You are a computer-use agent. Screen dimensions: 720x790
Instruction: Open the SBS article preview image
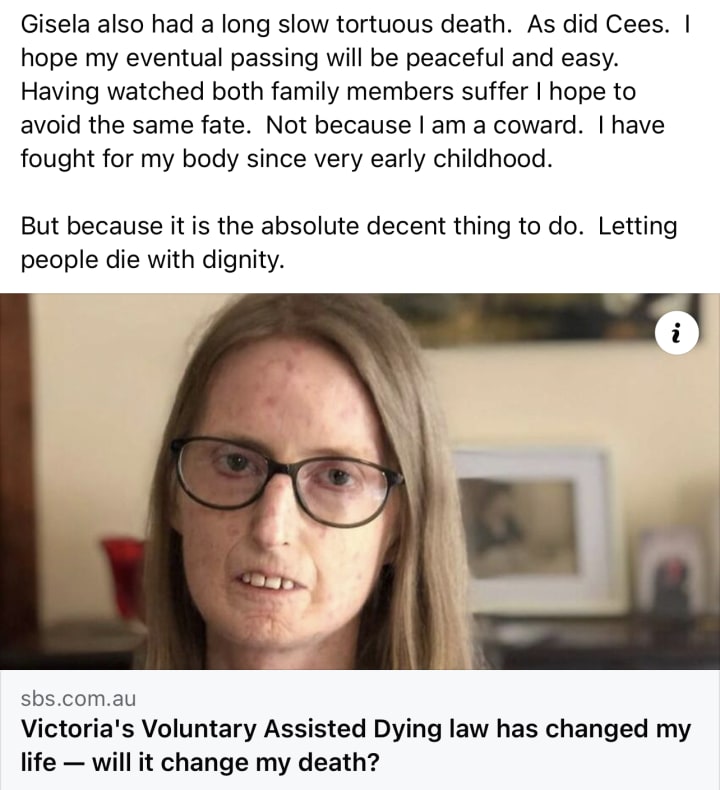[360, 481]
